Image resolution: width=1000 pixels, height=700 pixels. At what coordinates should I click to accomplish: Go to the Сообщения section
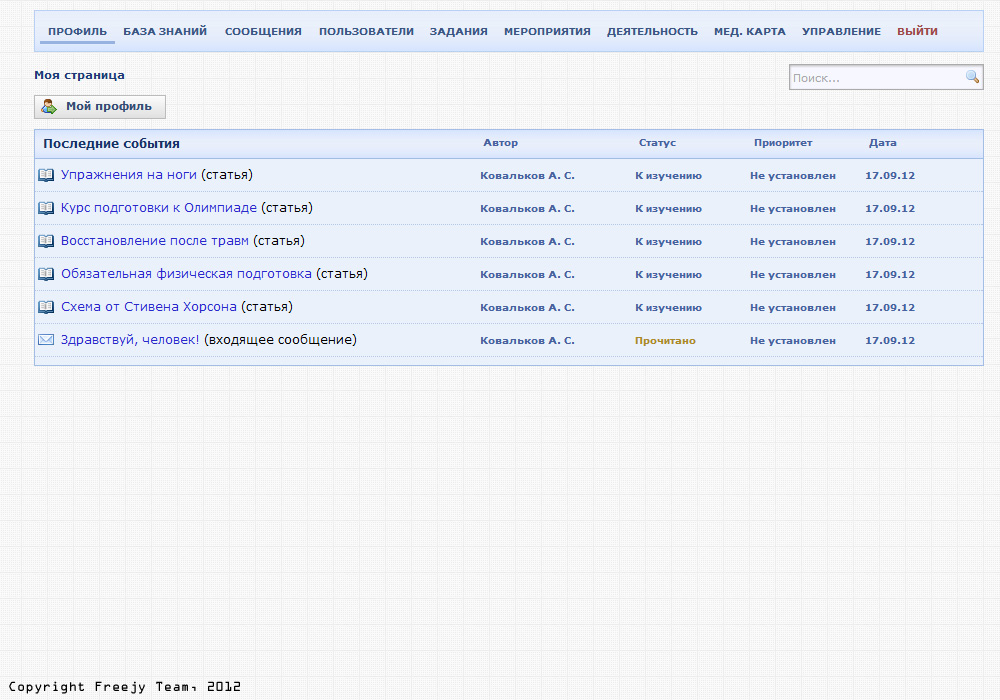click(263, 32)
